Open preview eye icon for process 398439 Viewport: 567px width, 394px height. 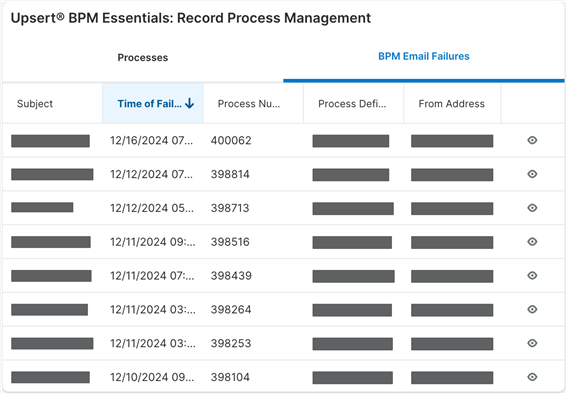click(x=532, y=275)
